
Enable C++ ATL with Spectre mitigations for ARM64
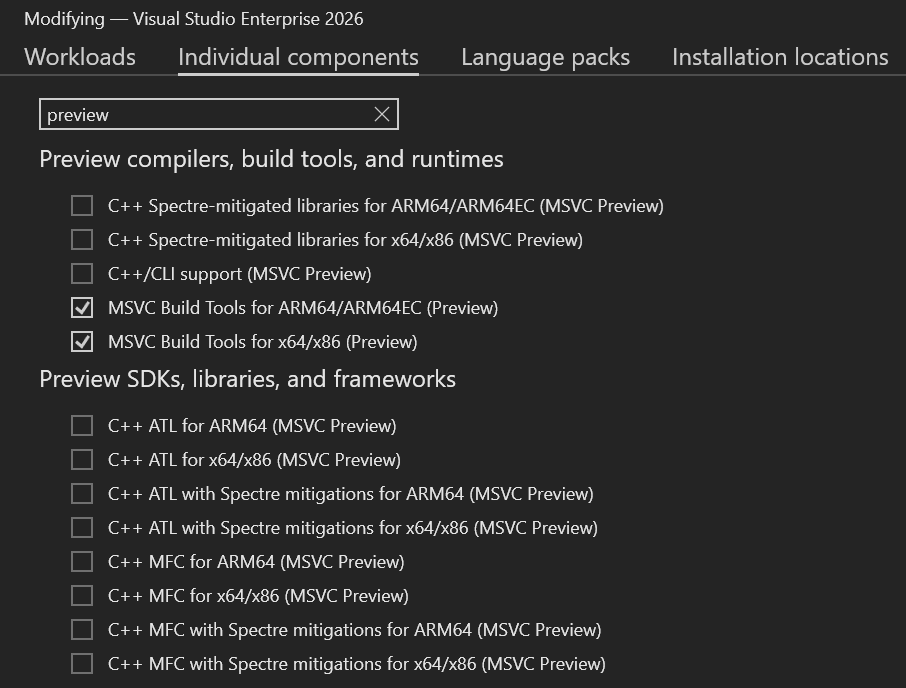point(81,493)
